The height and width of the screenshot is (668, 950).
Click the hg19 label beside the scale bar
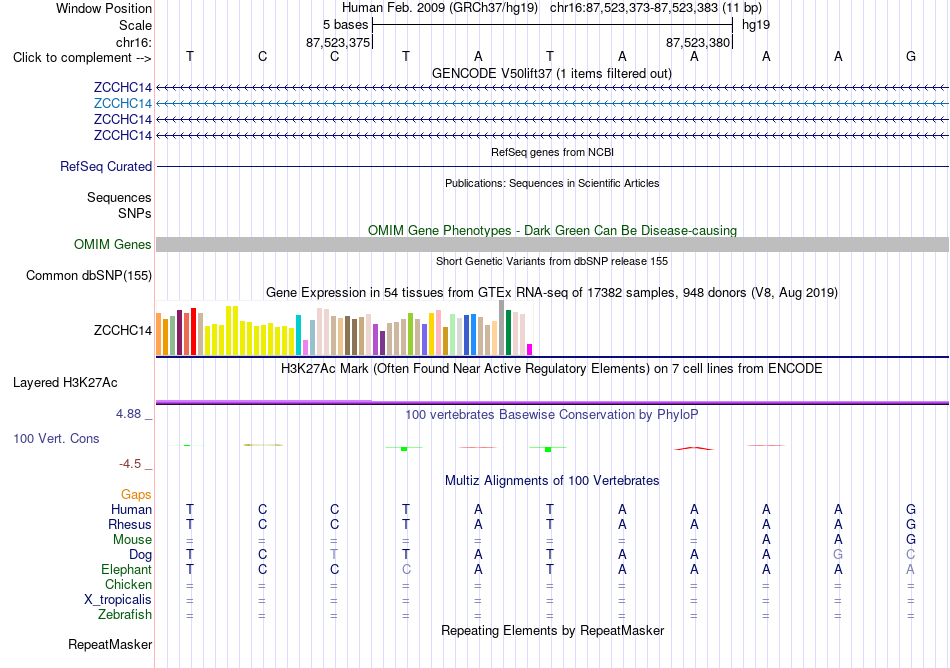(x=756, y=25)
